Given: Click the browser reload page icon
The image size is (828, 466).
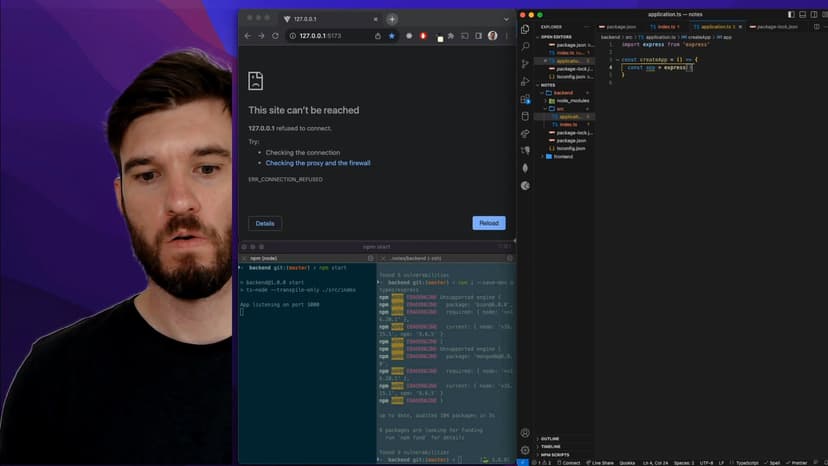Looking at the screenshot, I should tap(276, 36).
